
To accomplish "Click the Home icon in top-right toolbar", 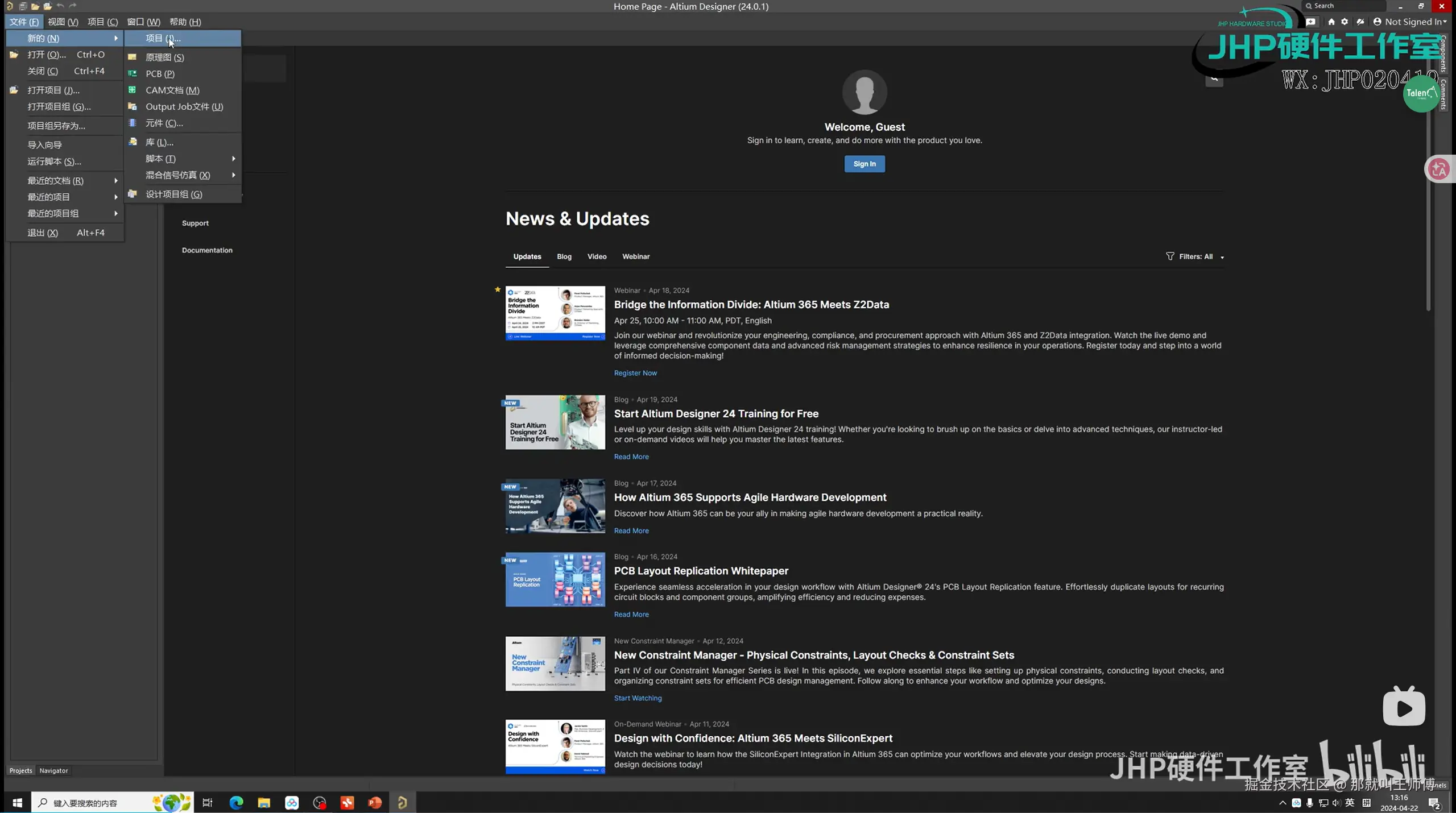I will coord(1331,22).
